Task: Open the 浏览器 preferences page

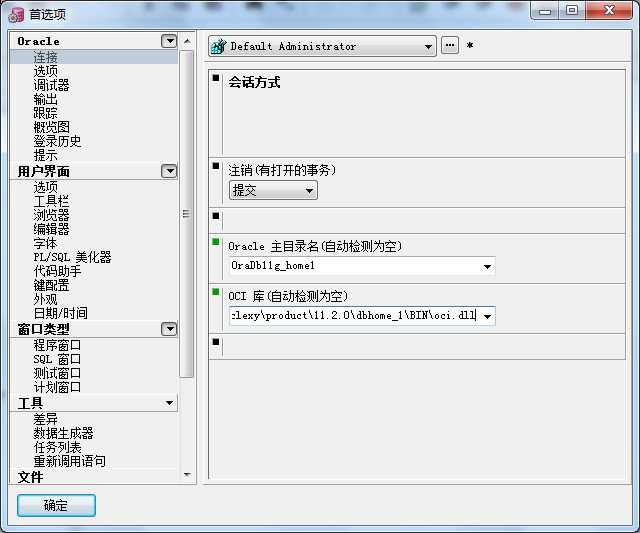Action: (x=51, y=215)
